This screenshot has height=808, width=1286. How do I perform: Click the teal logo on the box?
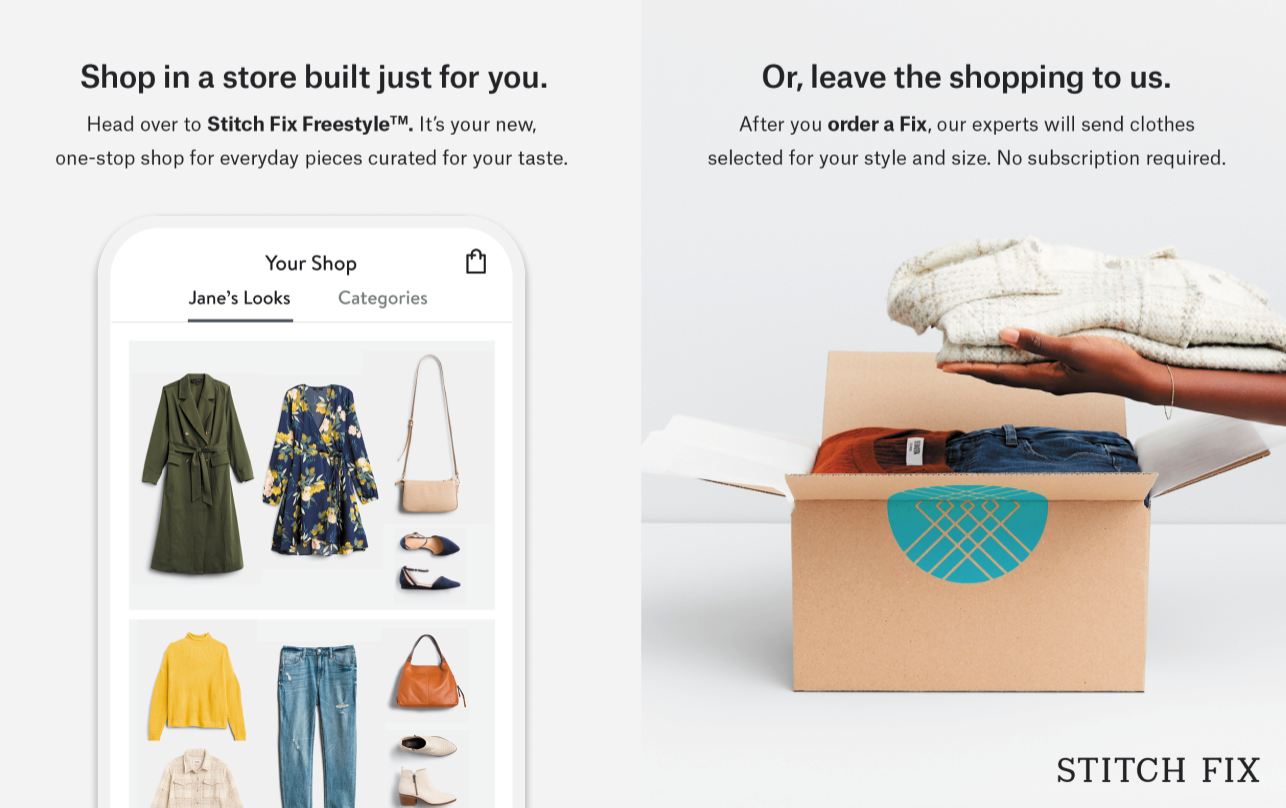[x=967, y=535]
